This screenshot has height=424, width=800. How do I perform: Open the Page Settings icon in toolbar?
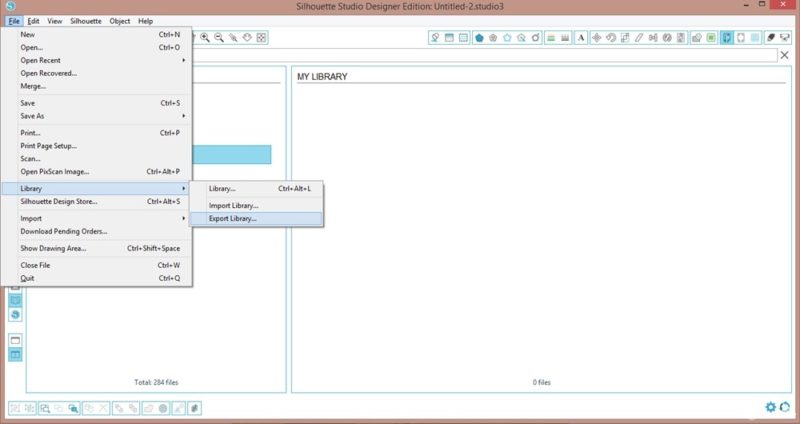coord(449,38)
